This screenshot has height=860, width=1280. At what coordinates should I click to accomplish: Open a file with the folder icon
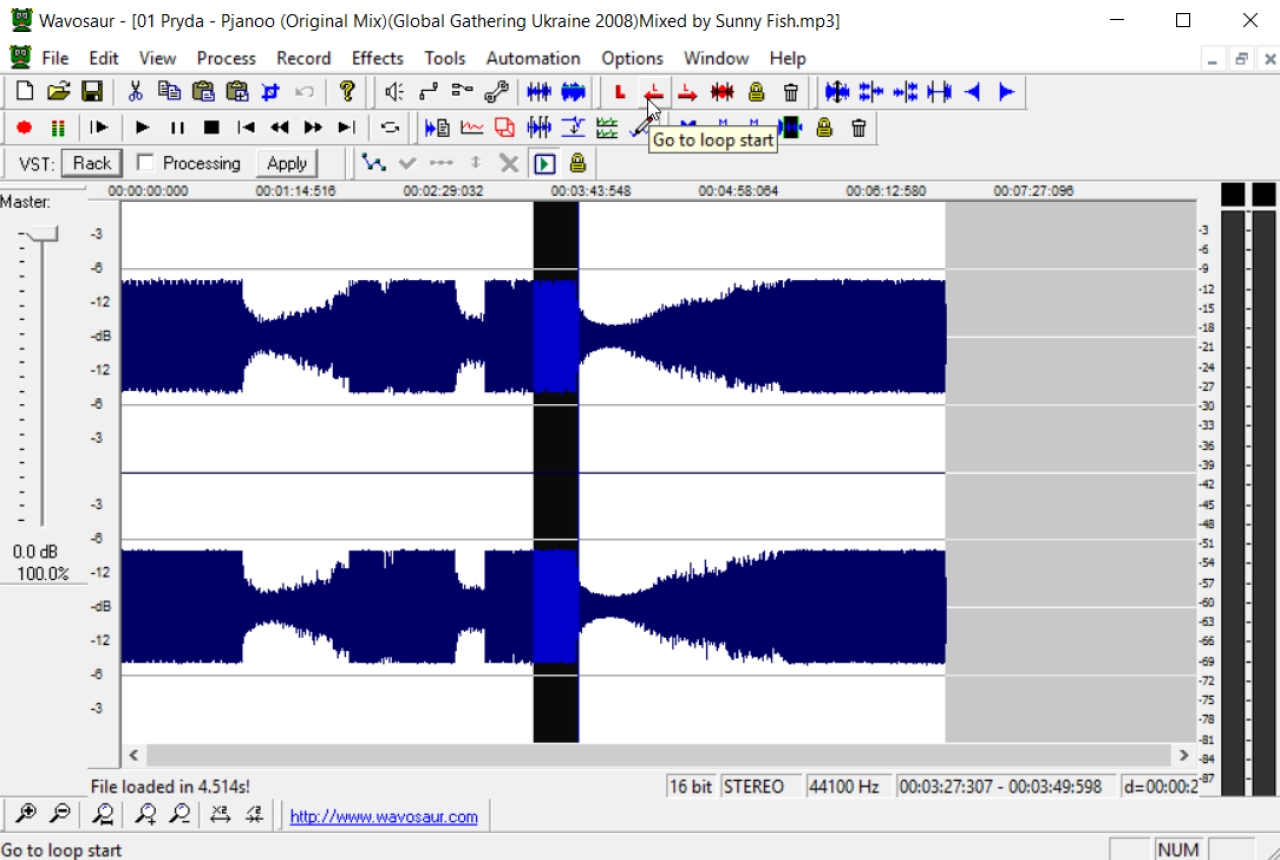[x=59, y=92]
